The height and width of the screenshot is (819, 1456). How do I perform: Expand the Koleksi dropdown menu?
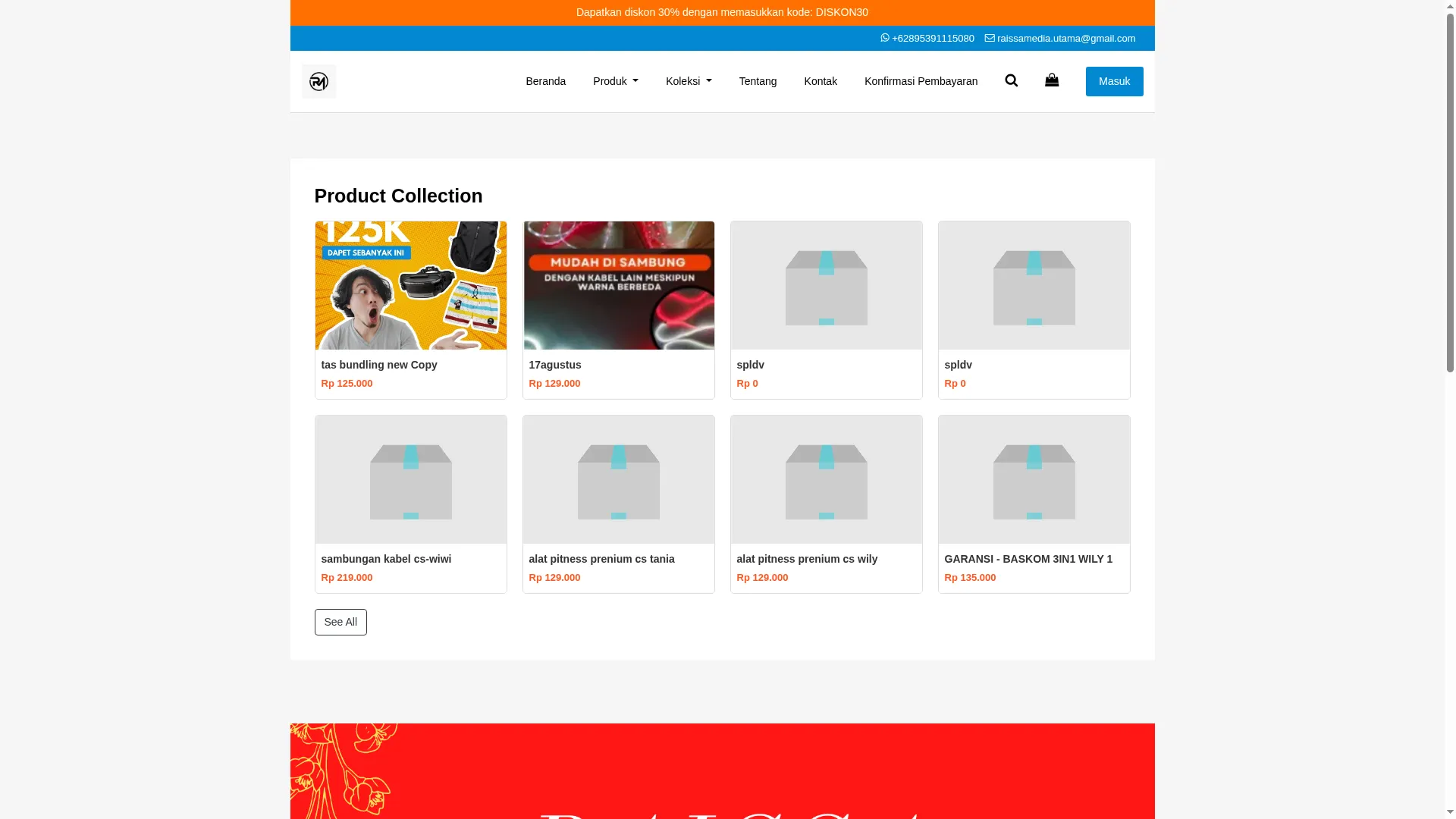click(689, 81)
